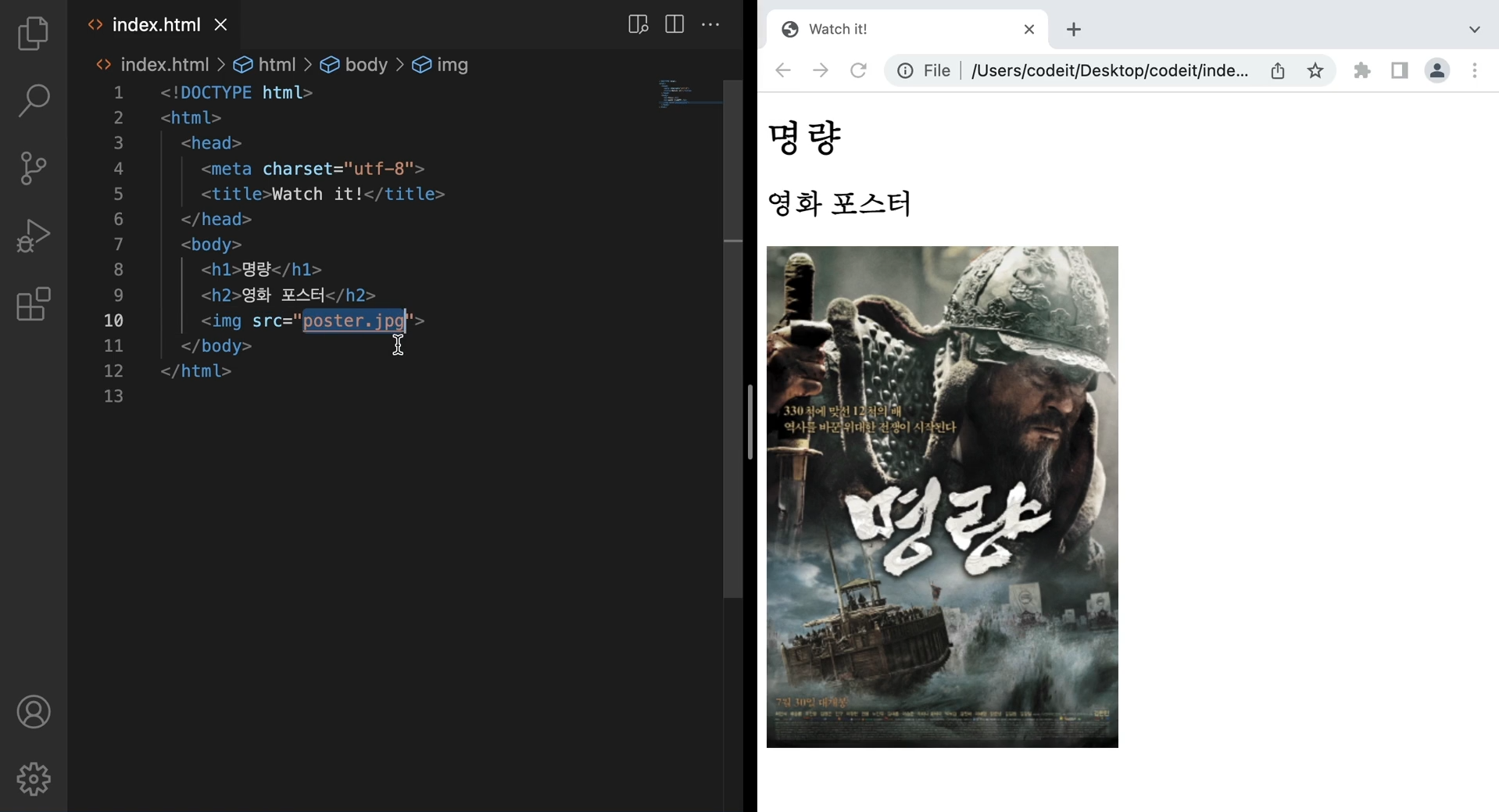Open the Extensions view

click(34, 303)
